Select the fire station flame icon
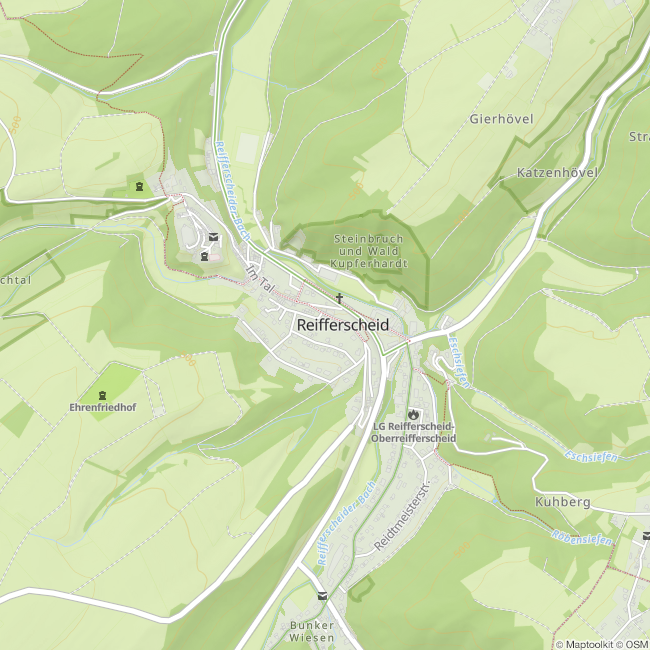This screenshot has height=650, width=650. (413, 414)
